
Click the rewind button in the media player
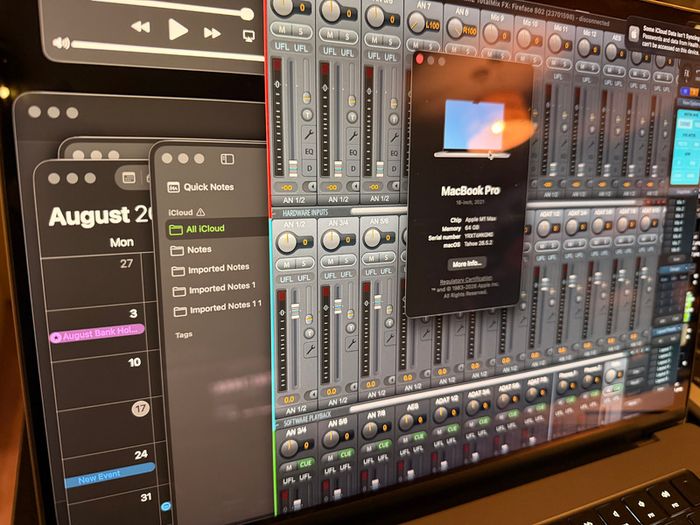[x=140, y=27]
